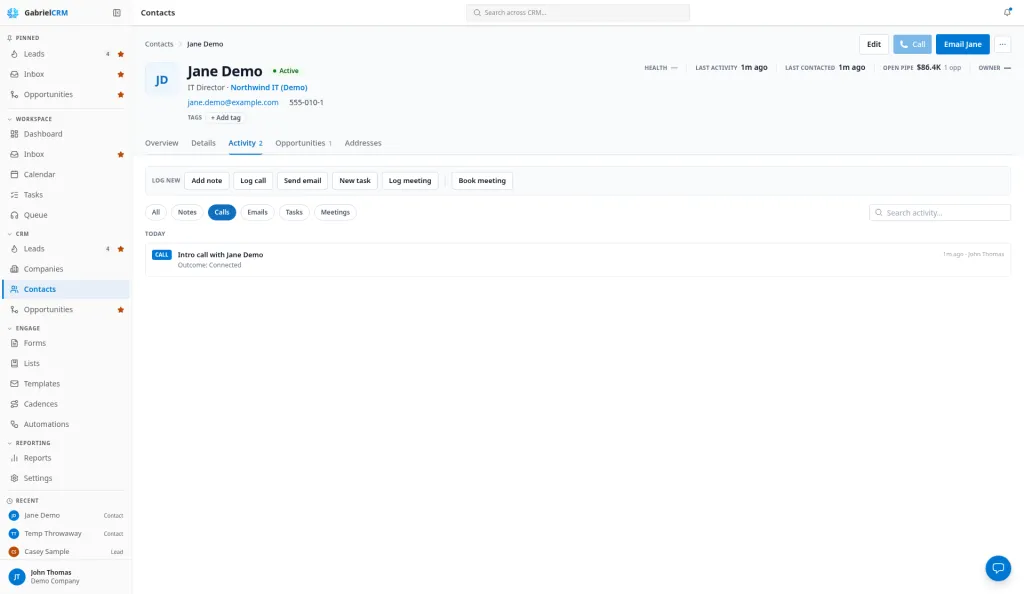Unpin pinned Leads via its star

click(x=121, y=54)
